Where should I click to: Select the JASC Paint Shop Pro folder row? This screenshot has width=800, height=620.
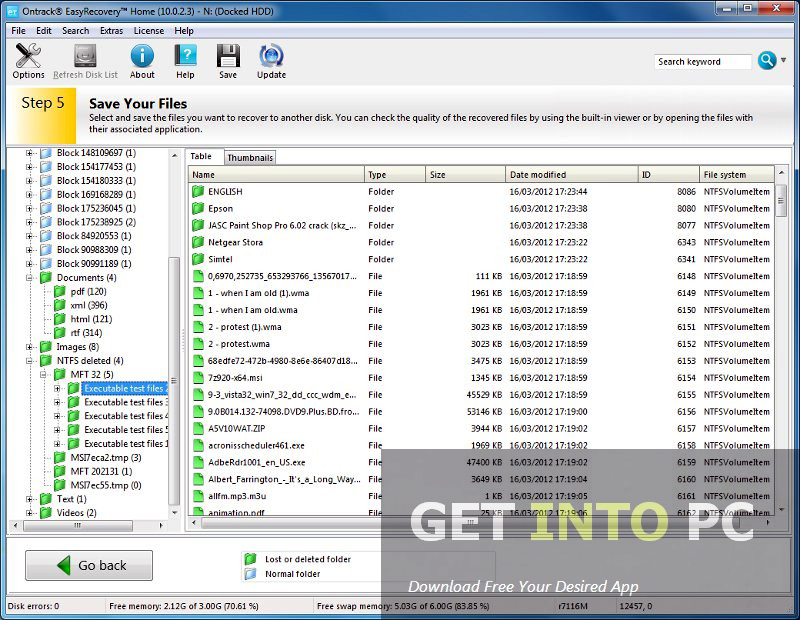[x=481, y=226]
